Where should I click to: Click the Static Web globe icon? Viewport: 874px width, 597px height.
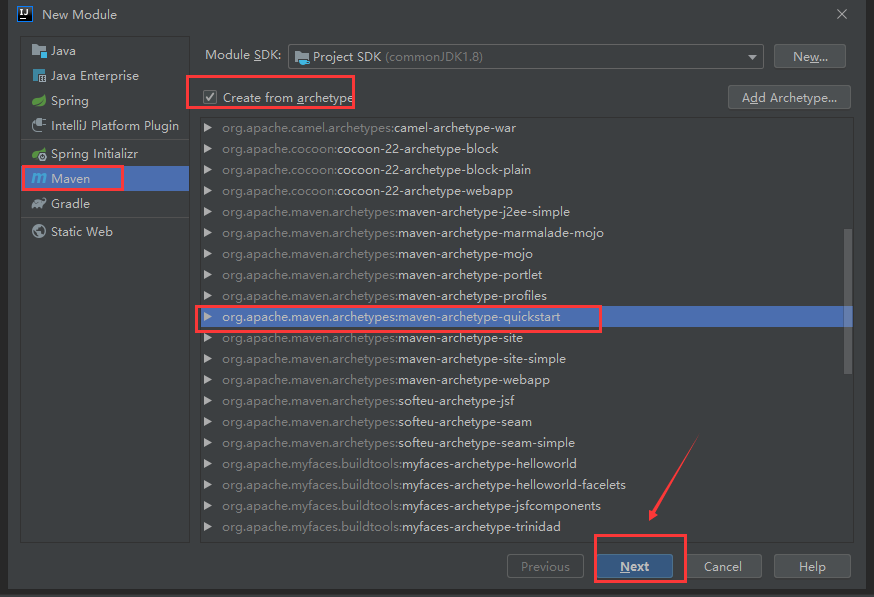point(39,231)
